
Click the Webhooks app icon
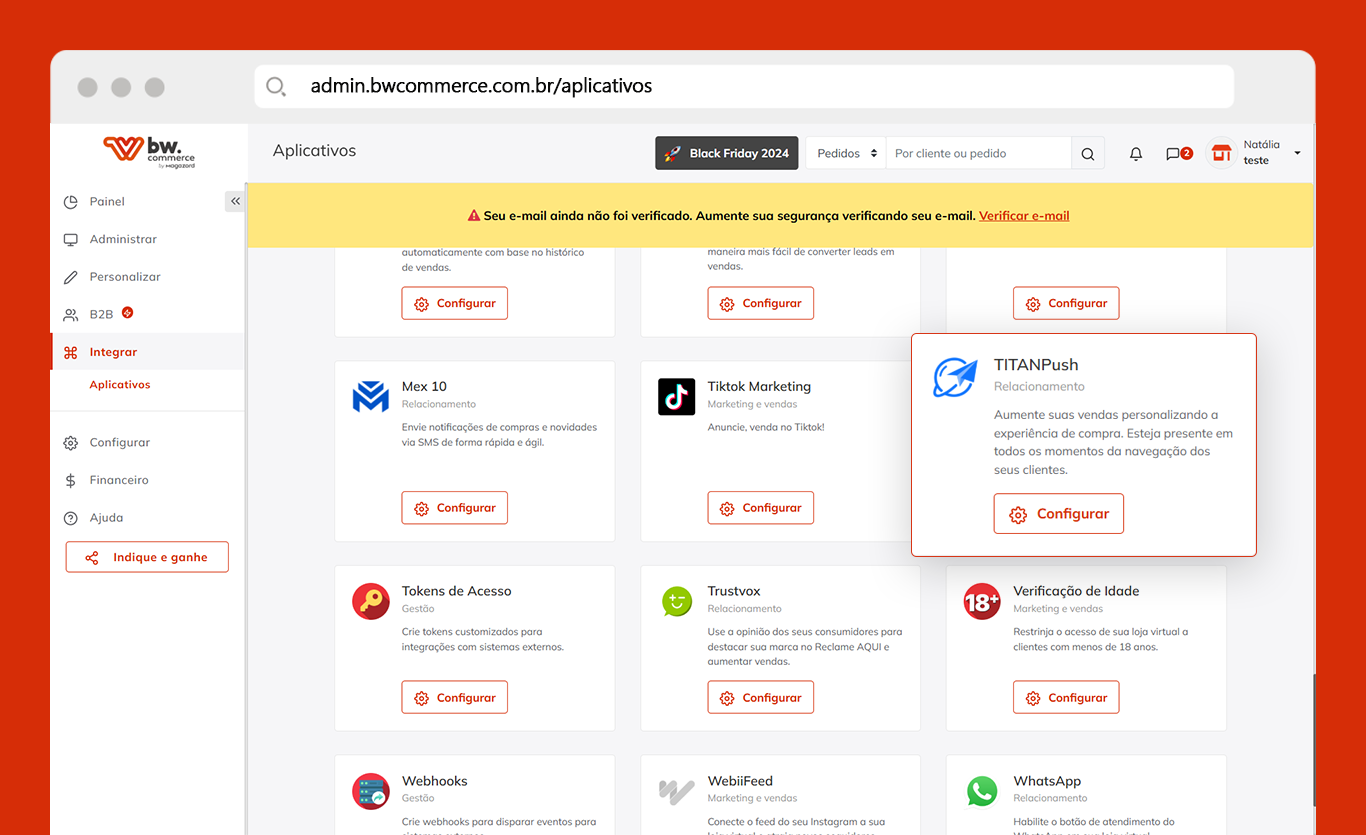point(370,791)
